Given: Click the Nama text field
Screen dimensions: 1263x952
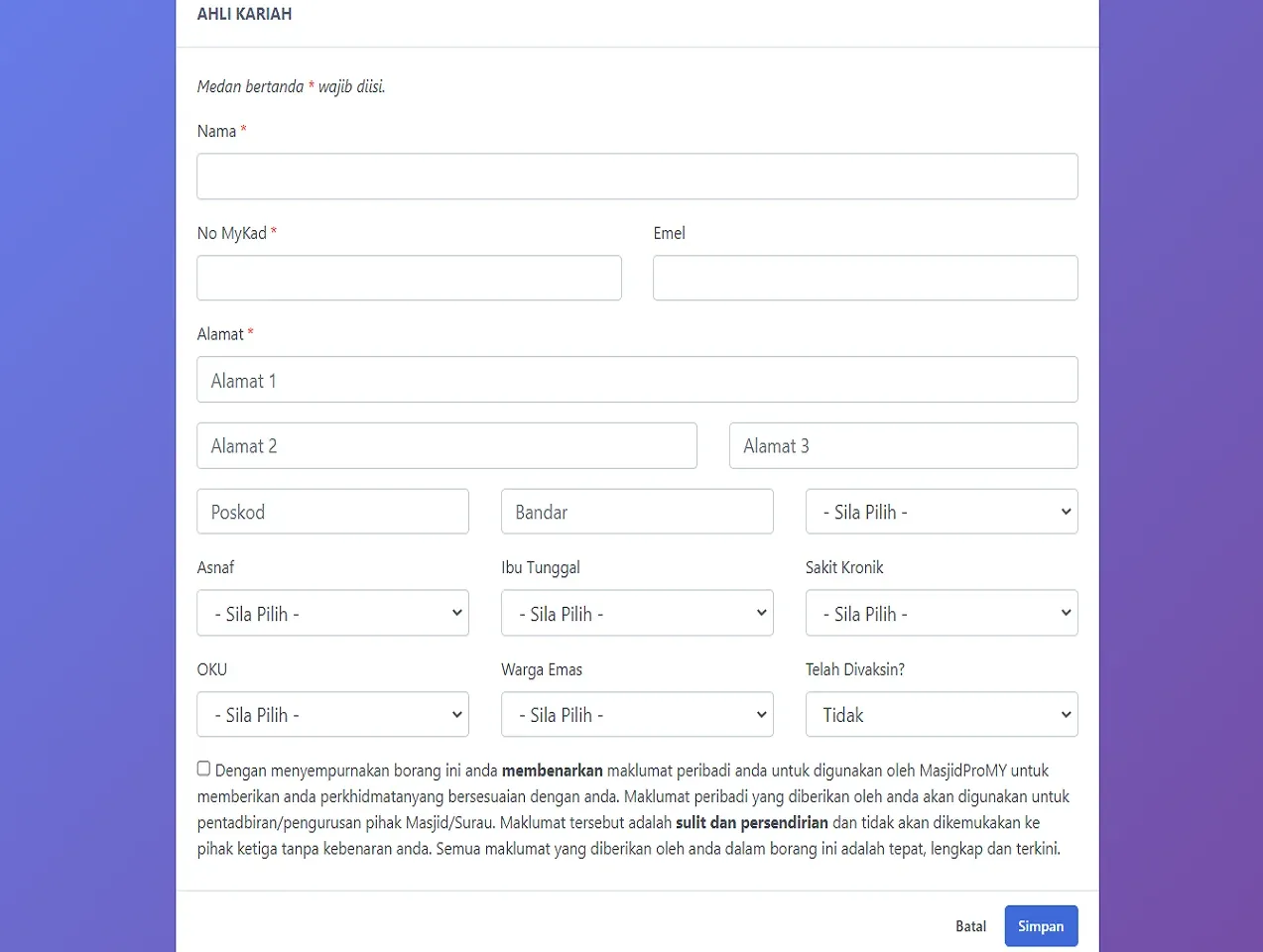Looking at the screenshot, I should (637, 177).
